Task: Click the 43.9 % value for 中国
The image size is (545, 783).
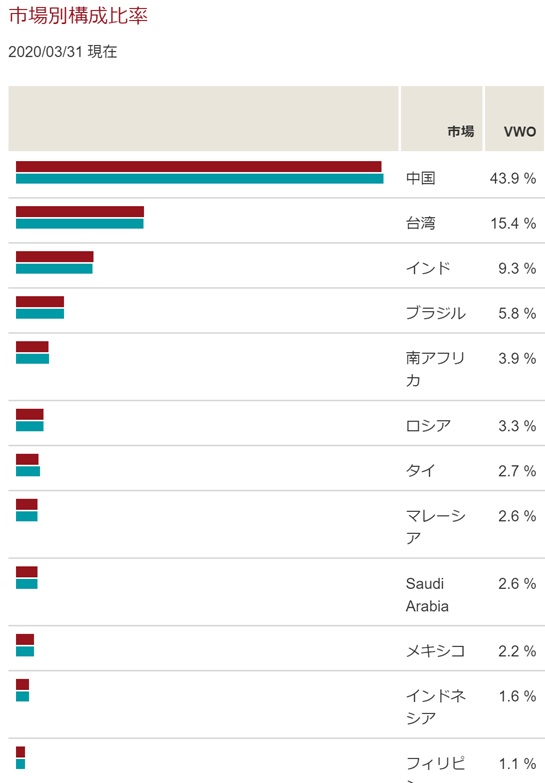Action: coord(513,178)
